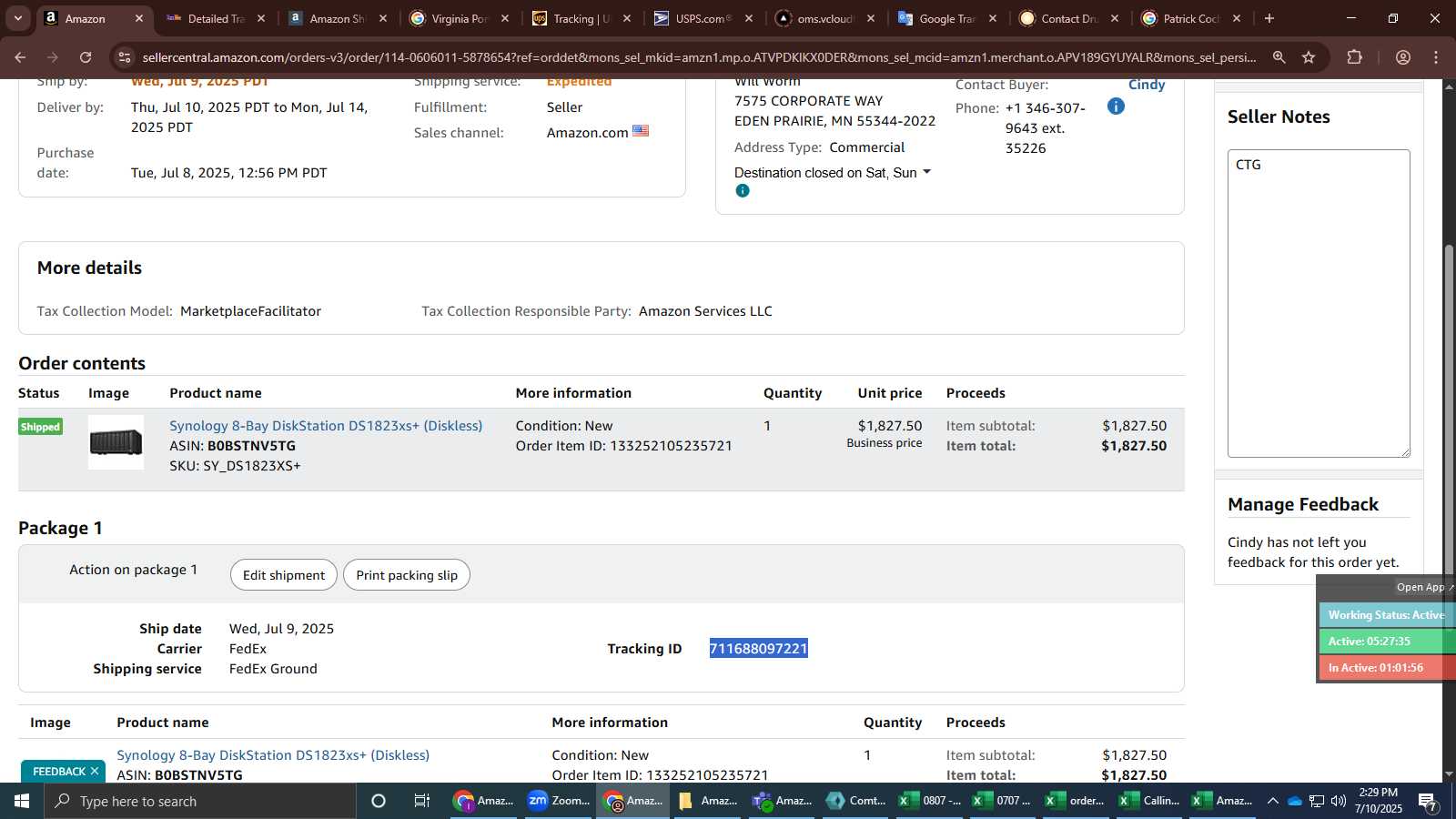Open the 0807 Excel workbook in taskbar

(x=930, y=801)
